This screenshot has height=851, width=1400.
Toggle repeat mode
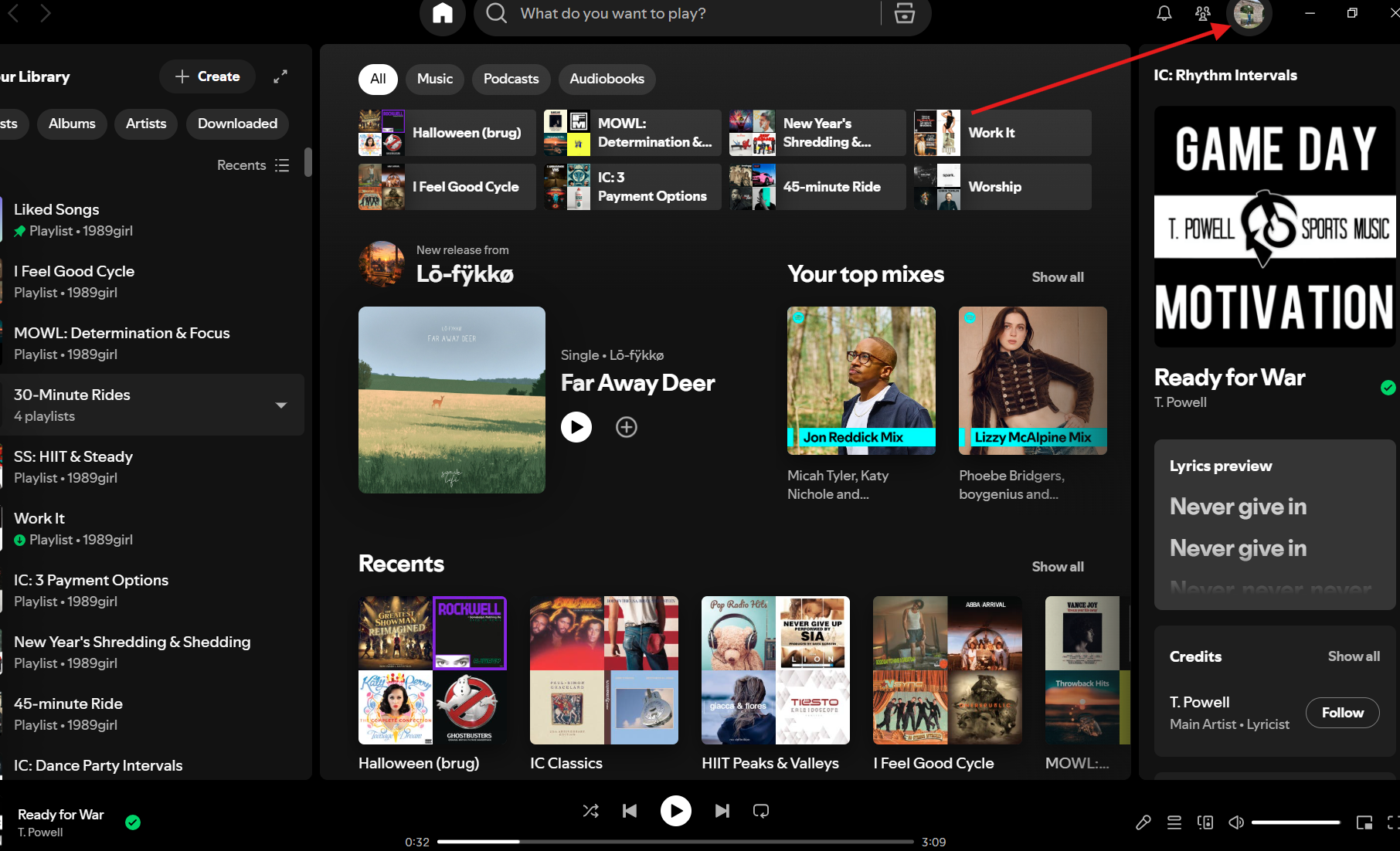coord(761,811)
